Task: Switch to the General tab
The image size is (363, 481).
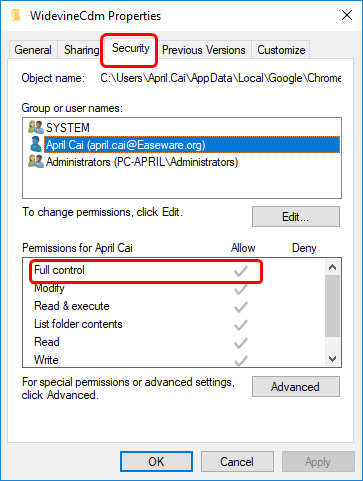Action: tap(33, 50)
